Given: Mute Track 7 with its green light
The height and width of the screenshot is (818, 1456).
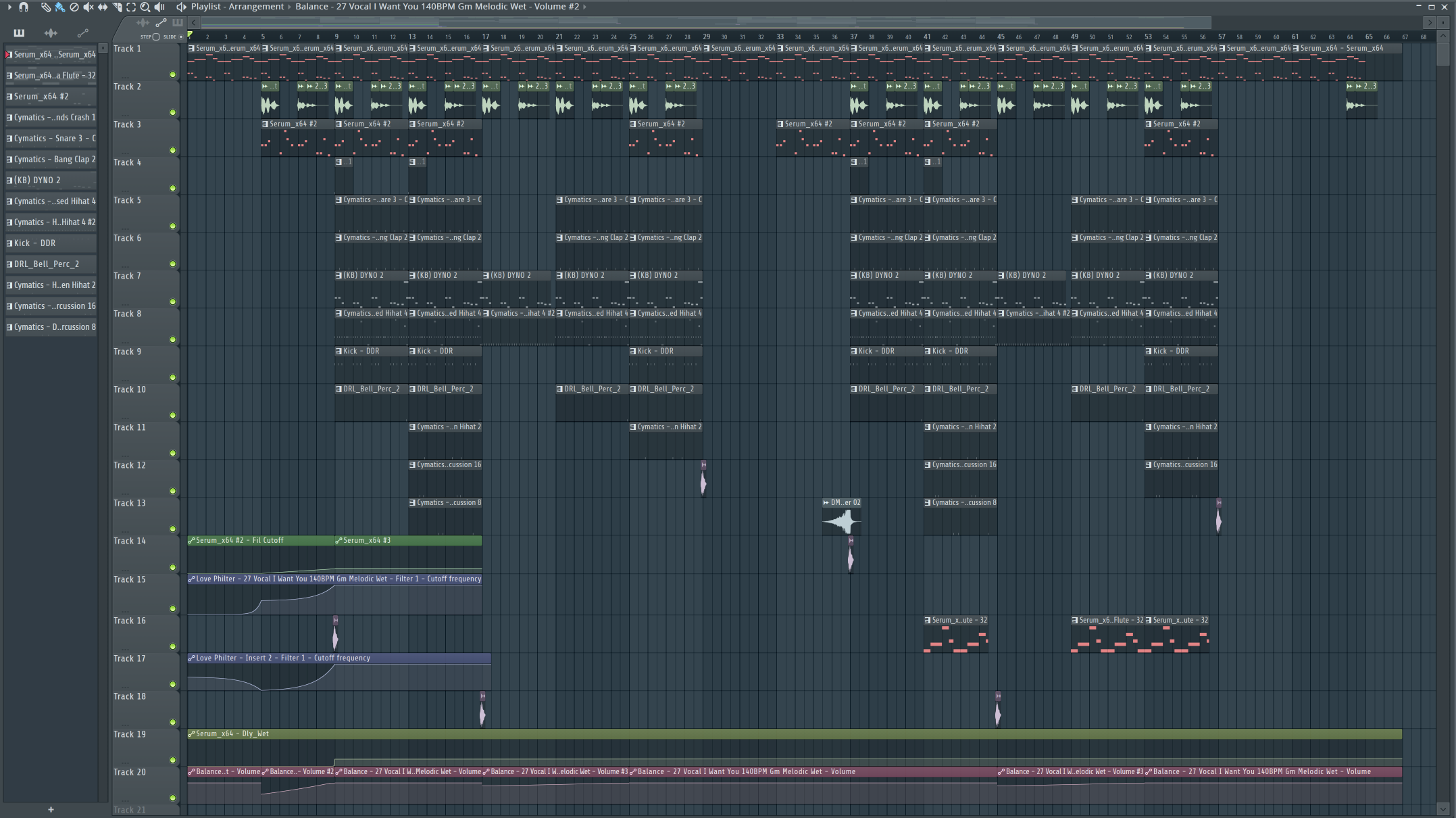Looking at the screenshot, I should (x=172, y=302).
